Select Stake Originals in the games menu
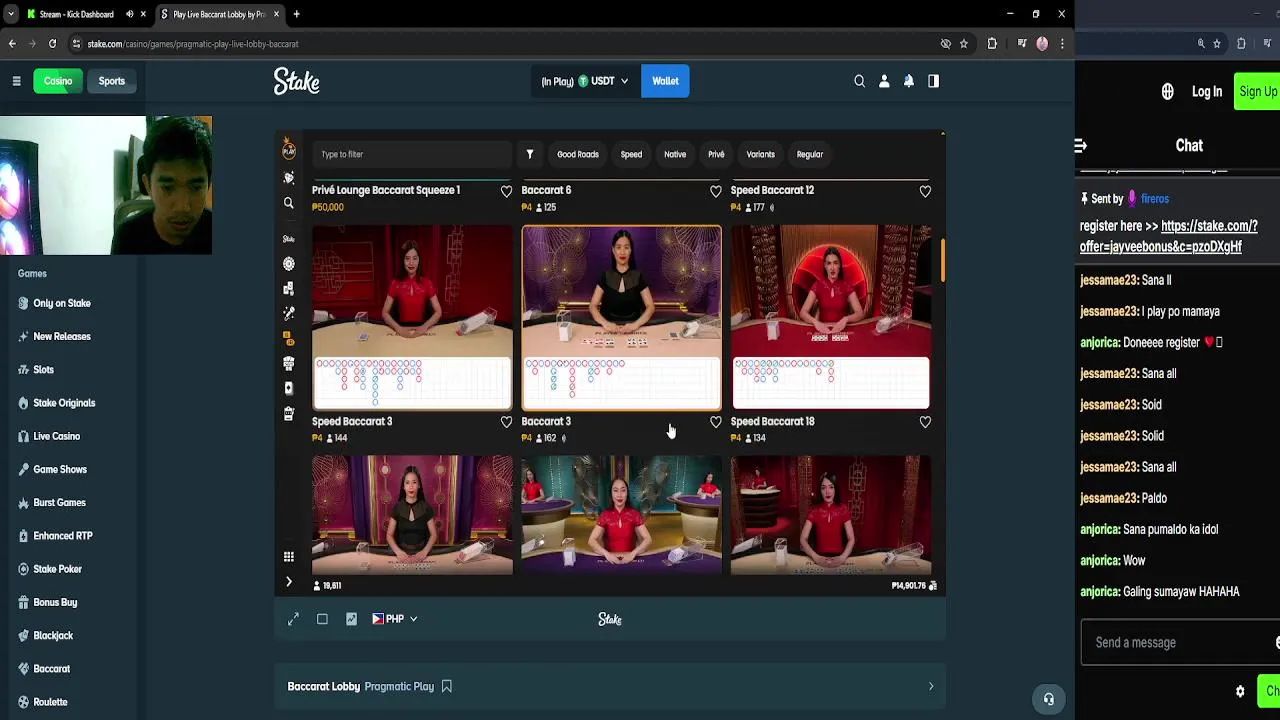The width and height of the screenshot is (1280, 720). tap(64, 403)
